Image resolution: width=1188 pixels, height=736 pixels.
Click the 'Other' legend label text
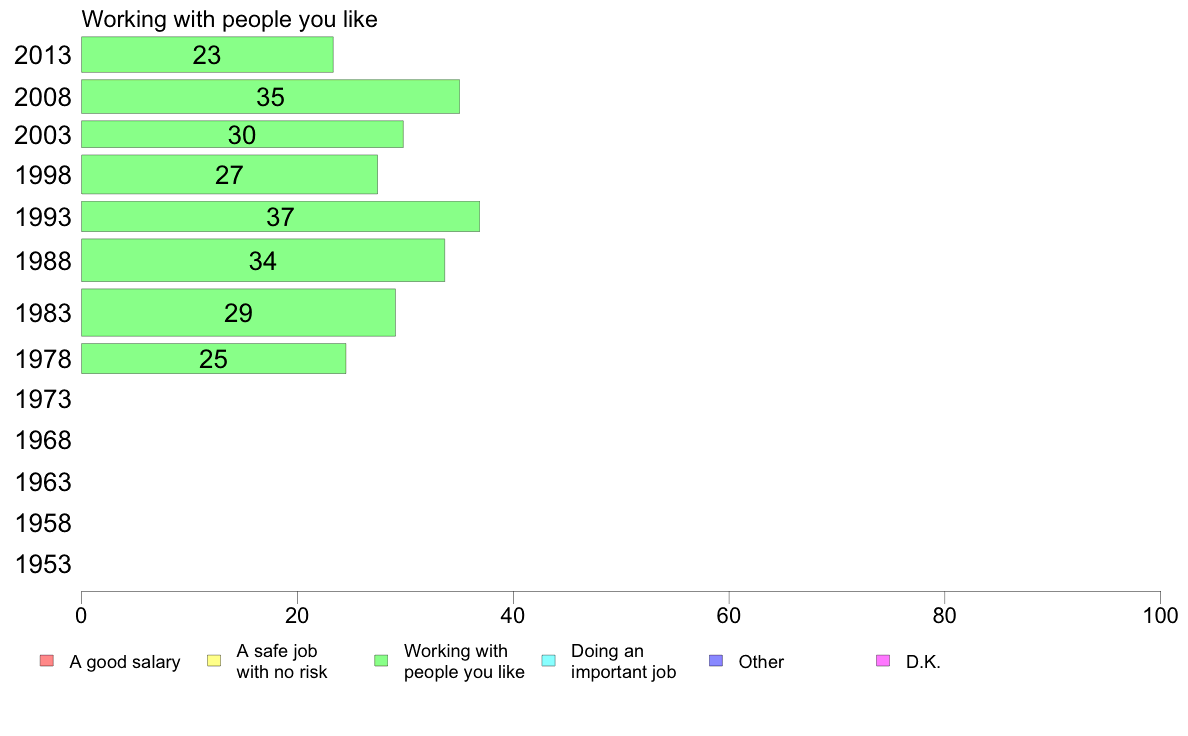pos(761,662)
